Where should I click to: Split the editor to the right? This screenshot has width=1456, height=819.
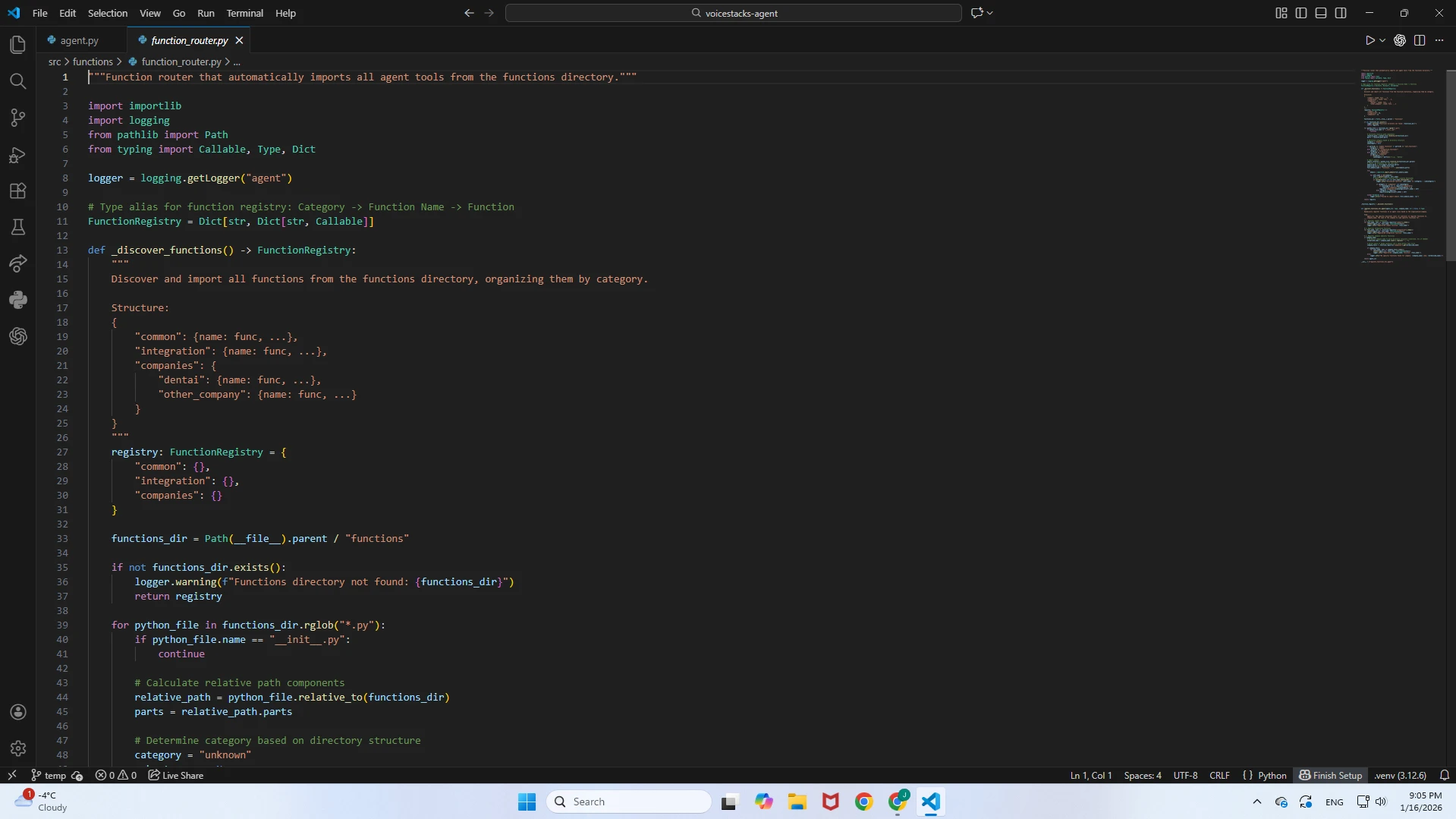pyautogui.click(x=1420, y=40)
